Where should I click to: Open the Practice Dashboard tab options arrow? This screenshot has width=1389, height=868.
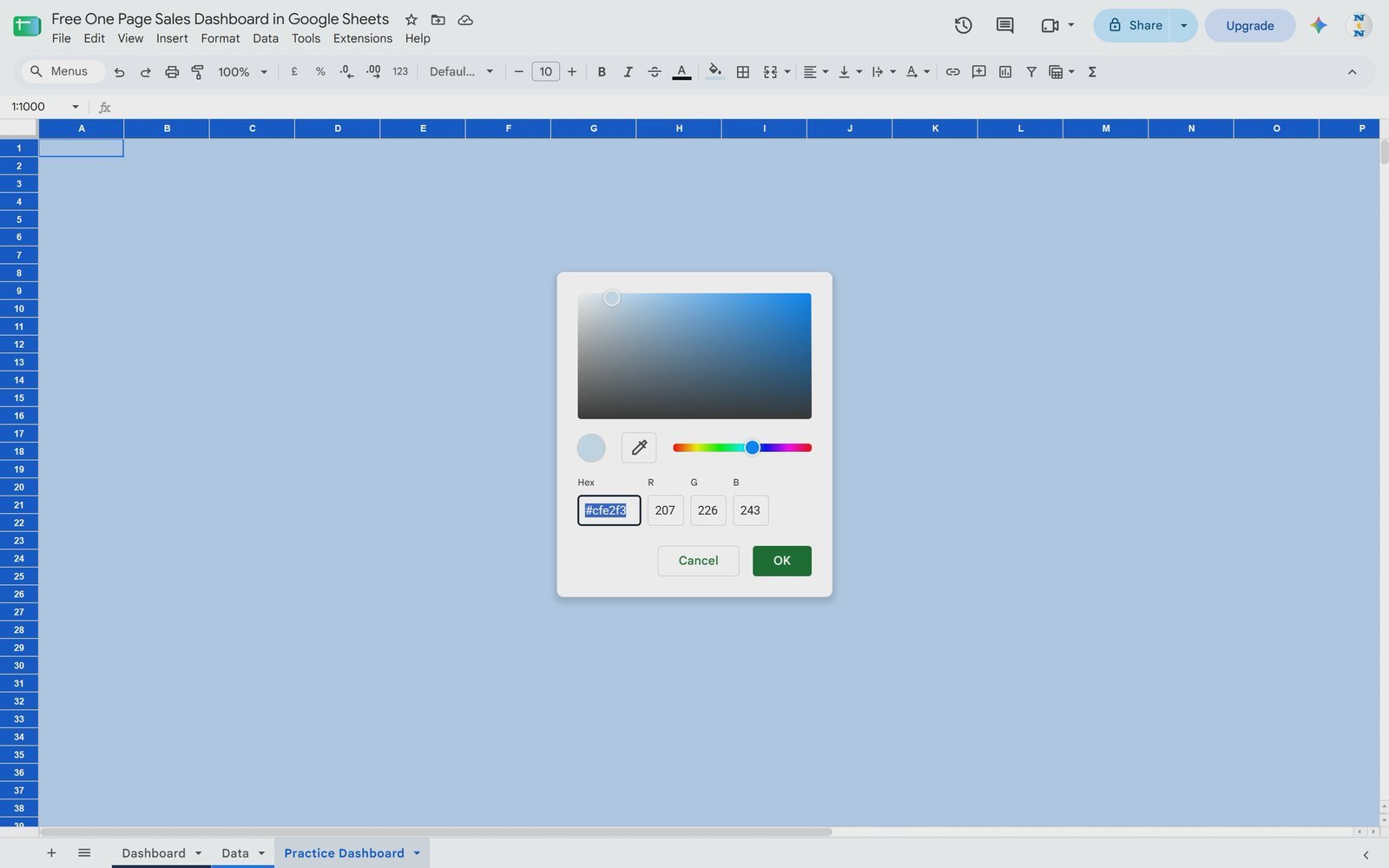tap(417, 853)
